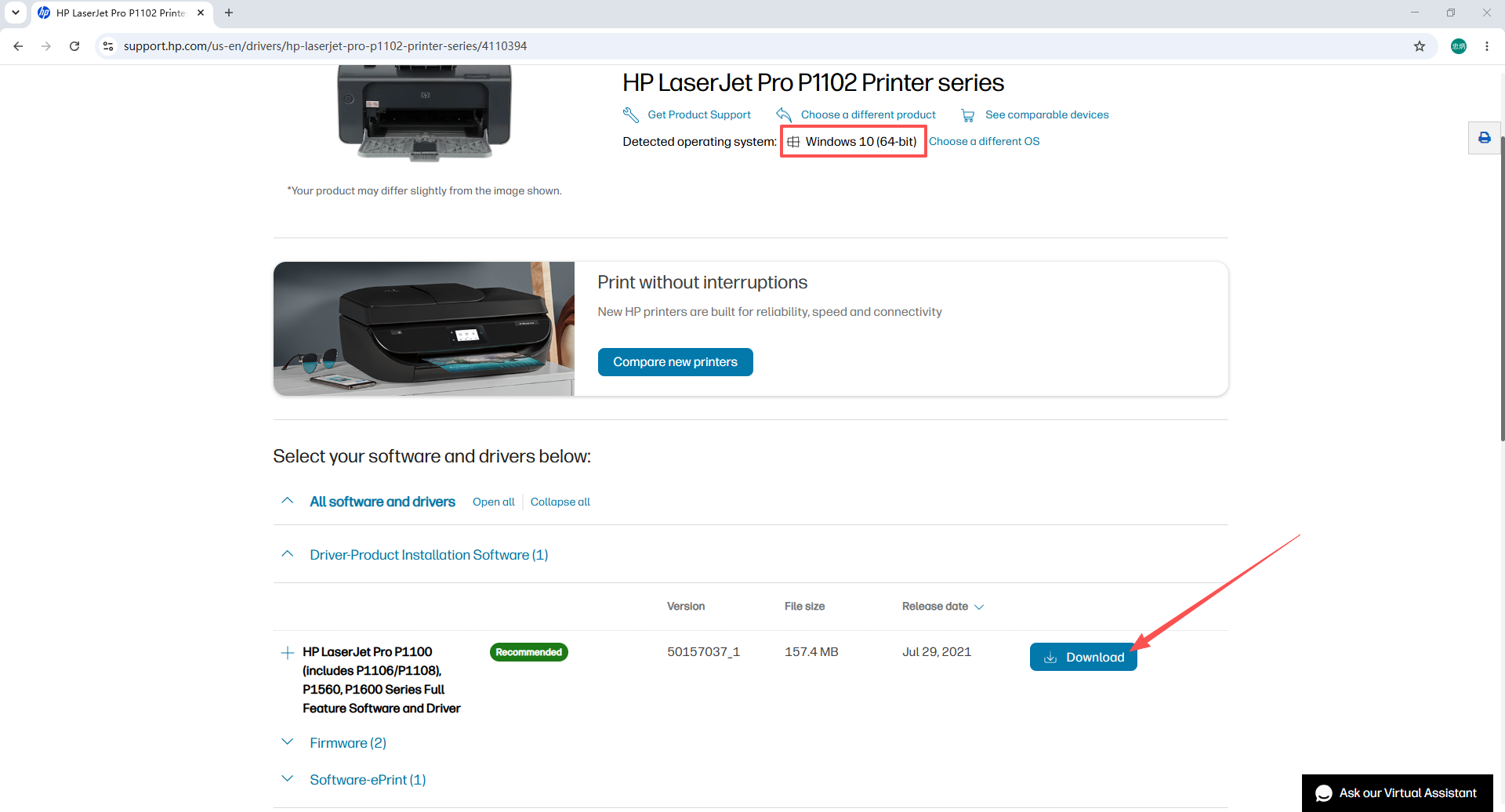Click Driver-Product Installation Software (1) heading

429,555
